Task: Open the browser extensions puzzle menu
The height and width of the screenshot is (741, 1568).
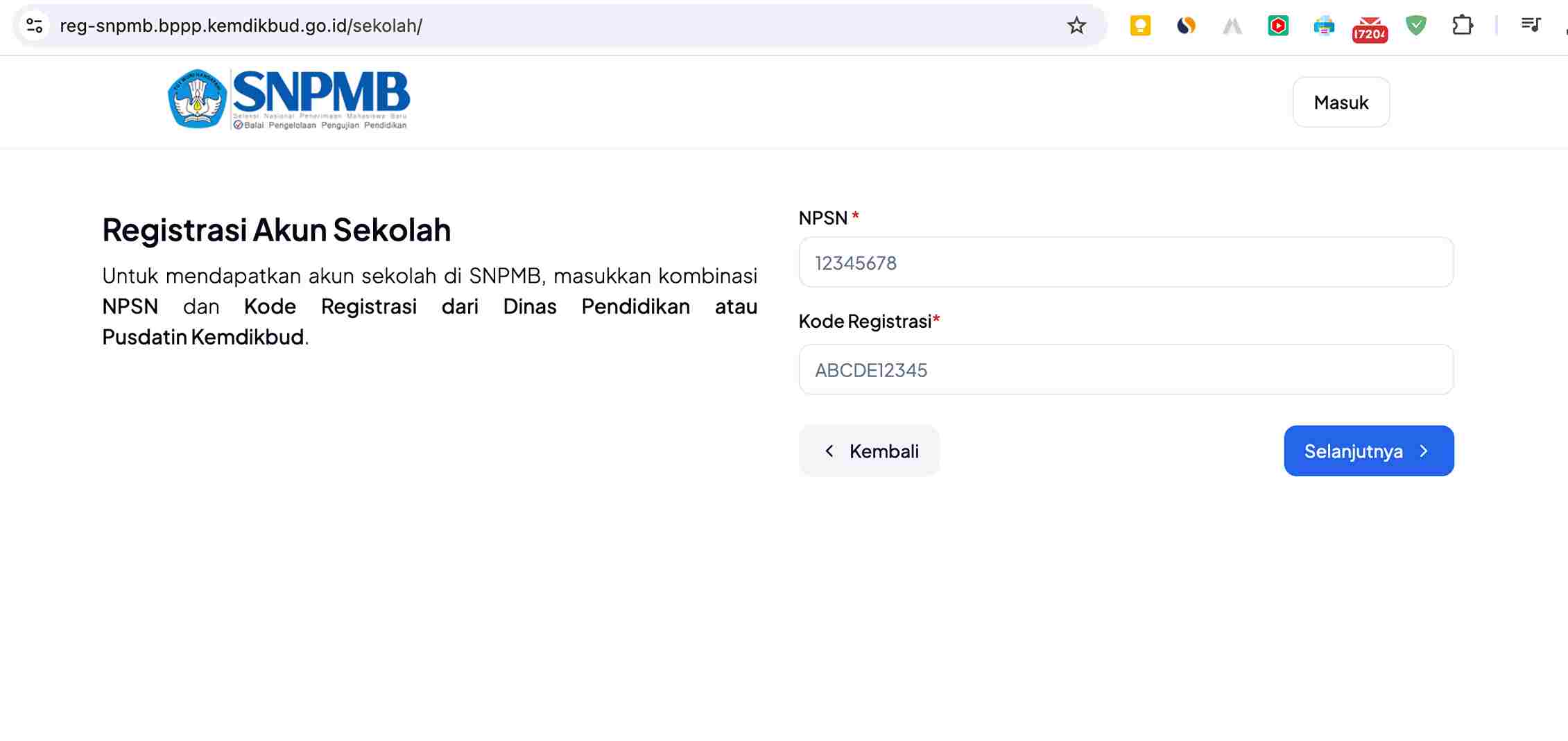Action: [x=1463, y=26]
